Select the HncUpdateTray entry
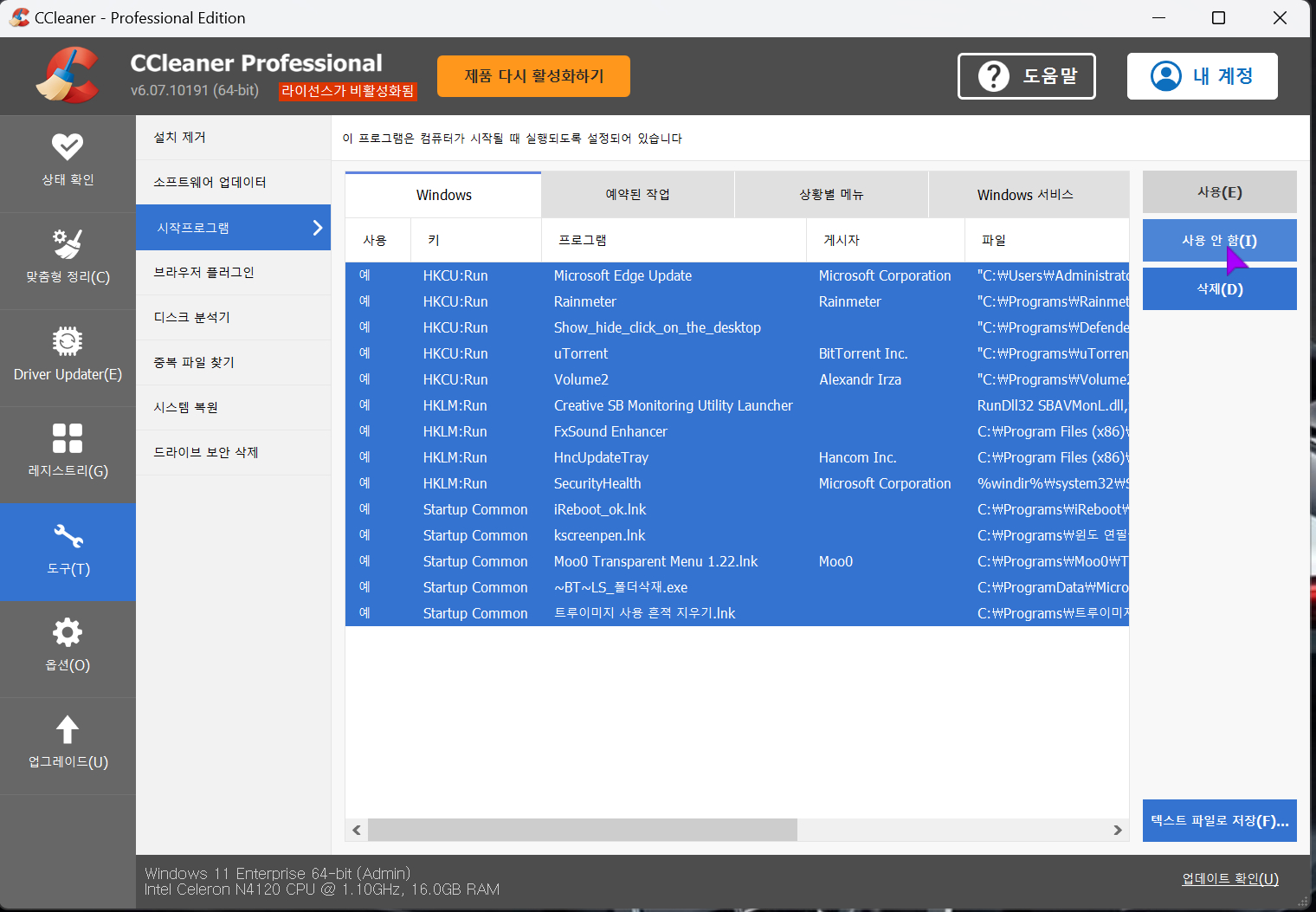 click(x=737, y=457)
